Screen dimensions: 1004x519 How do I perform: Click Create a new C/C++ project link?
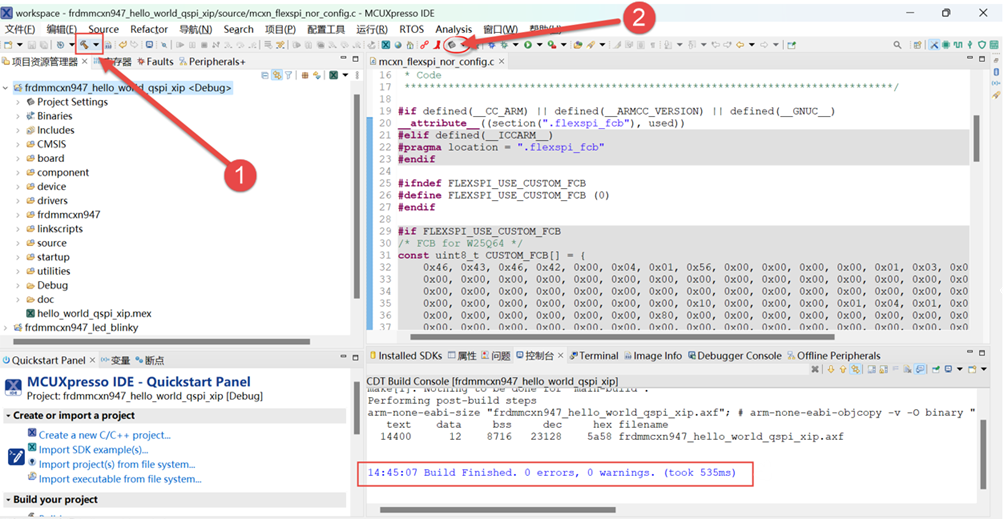coord(105,435)
